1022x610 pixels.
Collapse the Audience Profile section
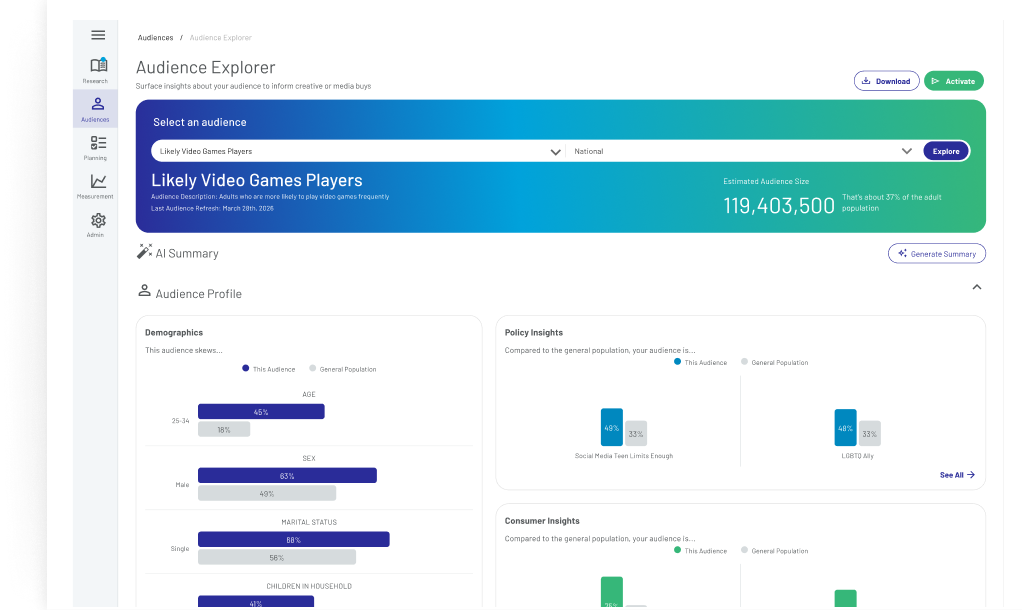tap(976, 287)
